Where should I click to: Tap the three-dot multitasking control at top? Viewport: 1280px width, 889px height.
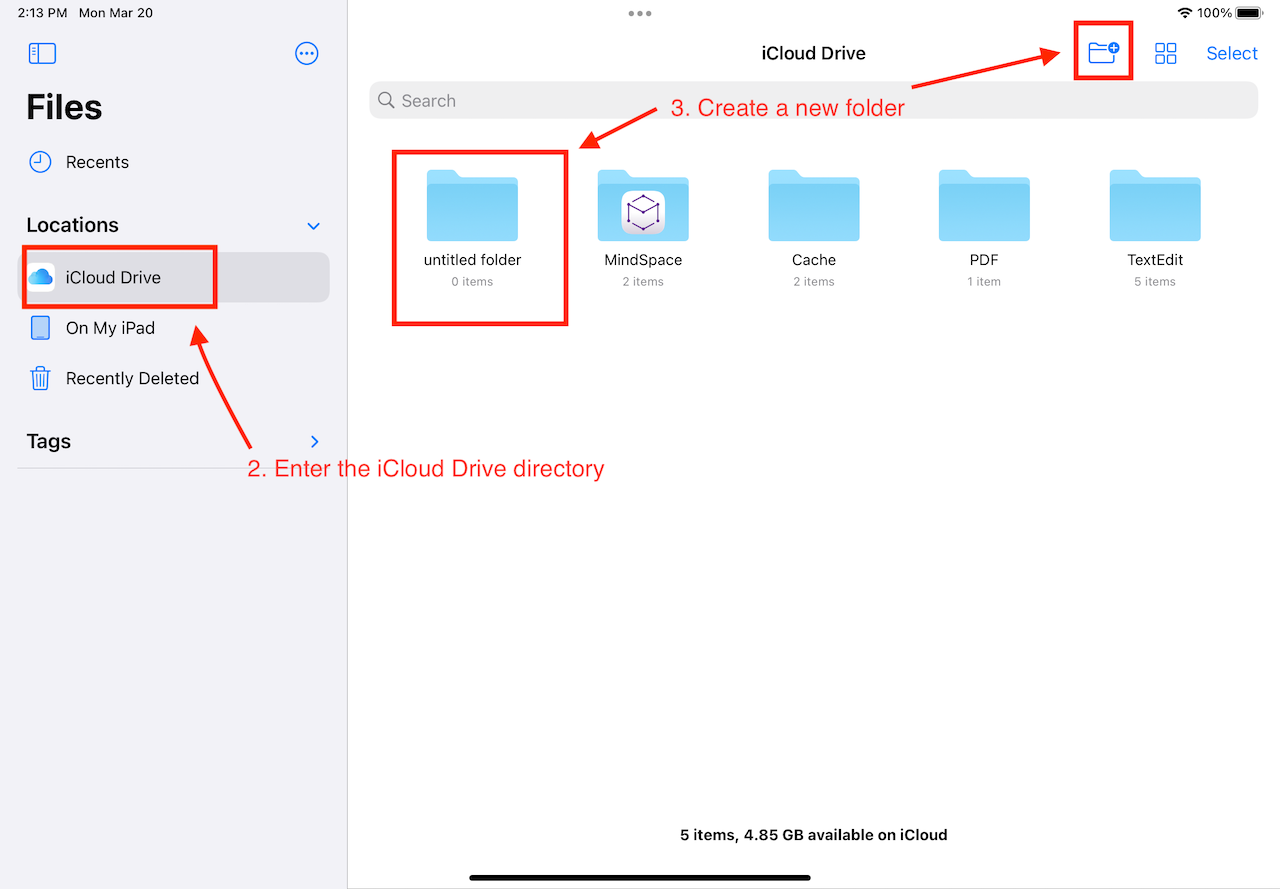640,14
